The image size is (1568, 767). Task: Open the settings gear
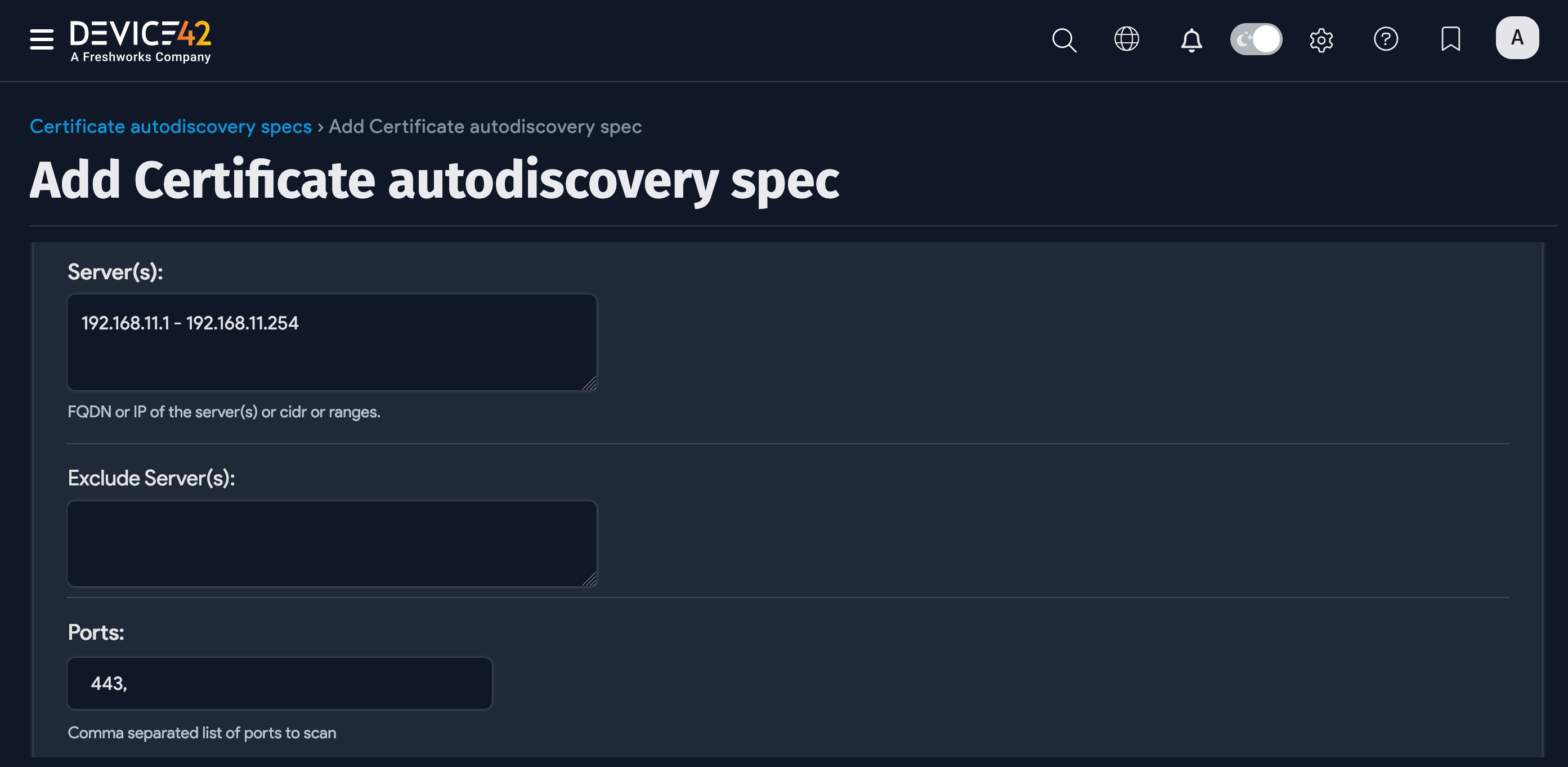(1321, 39)
